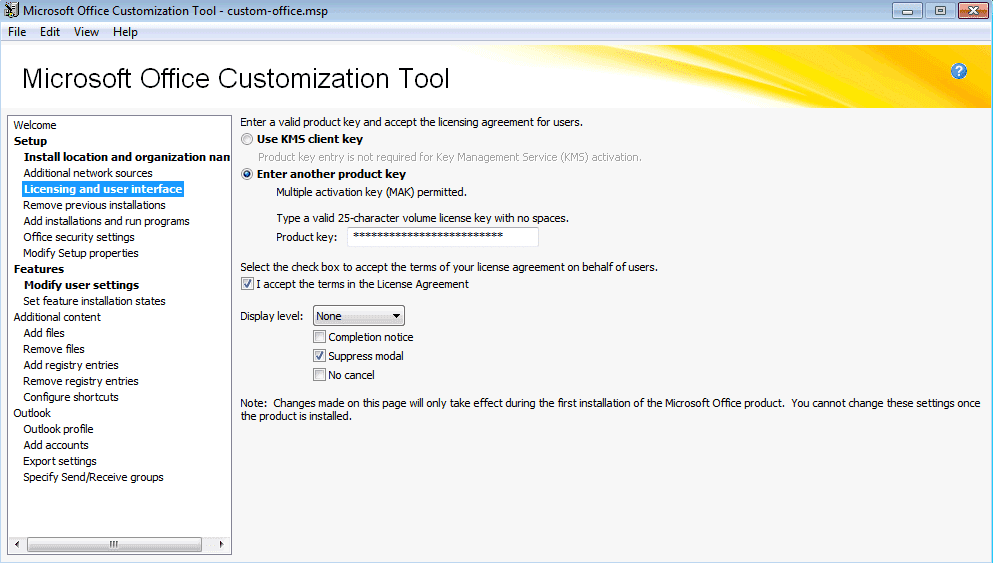This screenshot has width=993, height=563.
Task: Go to the Welcome page
Action: pos(35,125)
